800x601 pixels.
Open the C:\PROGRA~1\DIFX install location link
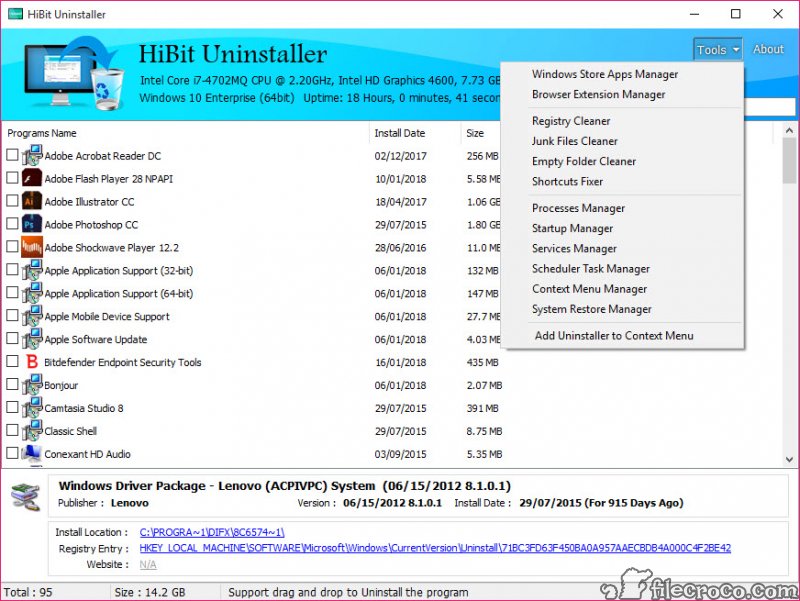tap(212, 532)
